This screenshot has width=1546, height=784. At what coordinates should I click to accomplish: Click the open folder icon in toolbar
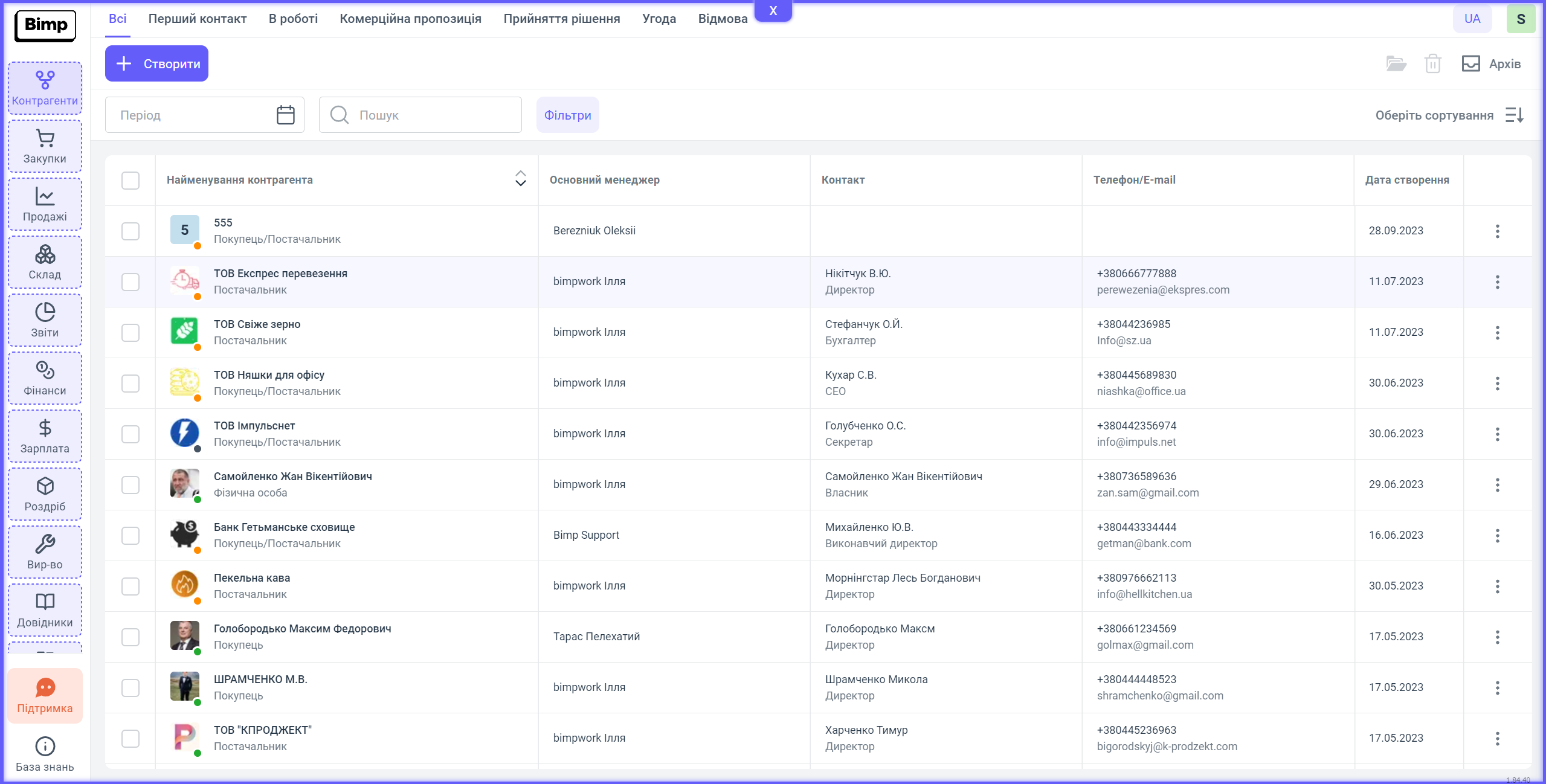coord(1396,63)
